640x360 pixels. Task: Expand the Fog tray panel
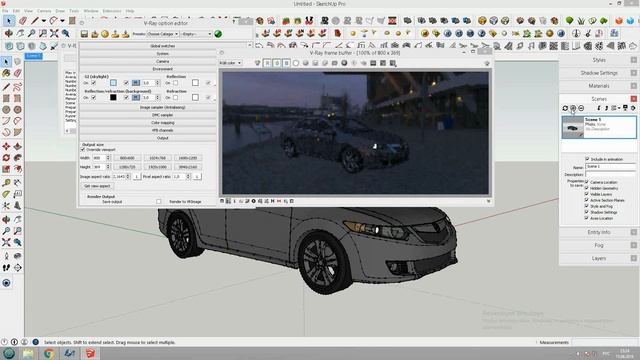tap(598, 245)
